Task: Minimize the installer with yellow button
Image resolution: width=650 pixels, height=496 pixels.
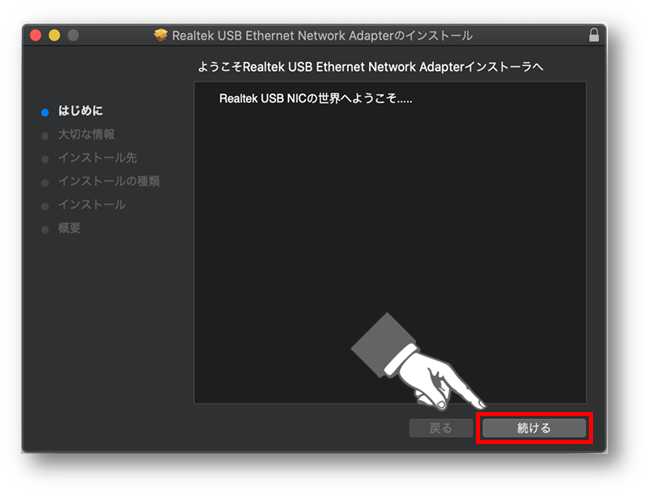Action: pos(54,35)
